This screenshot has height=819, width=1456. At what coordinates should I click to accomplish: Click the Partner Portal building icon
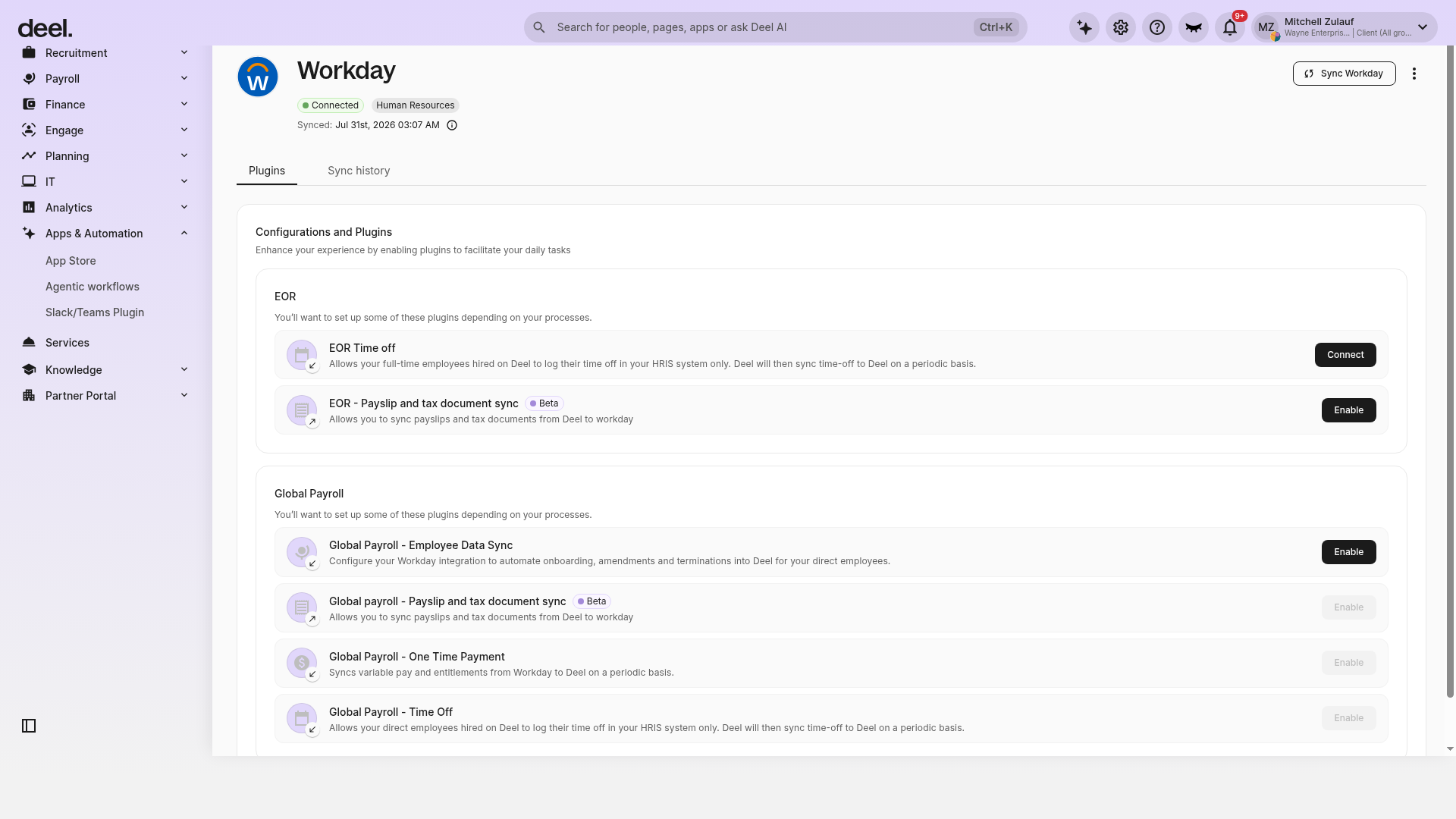pyautogui.click(x=29, y=395)
